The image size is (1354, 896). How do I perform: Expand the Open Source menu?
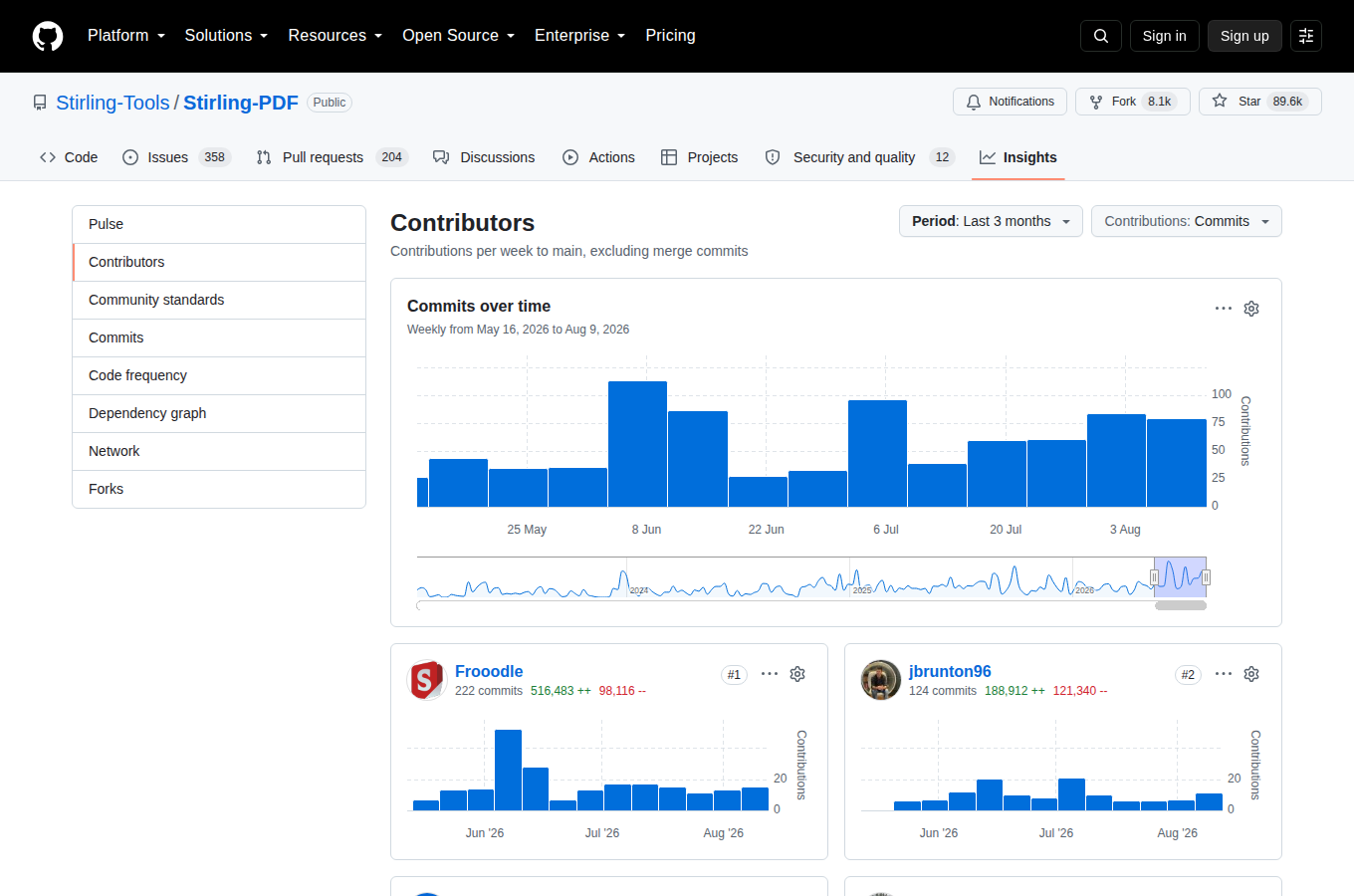(459, 36)
